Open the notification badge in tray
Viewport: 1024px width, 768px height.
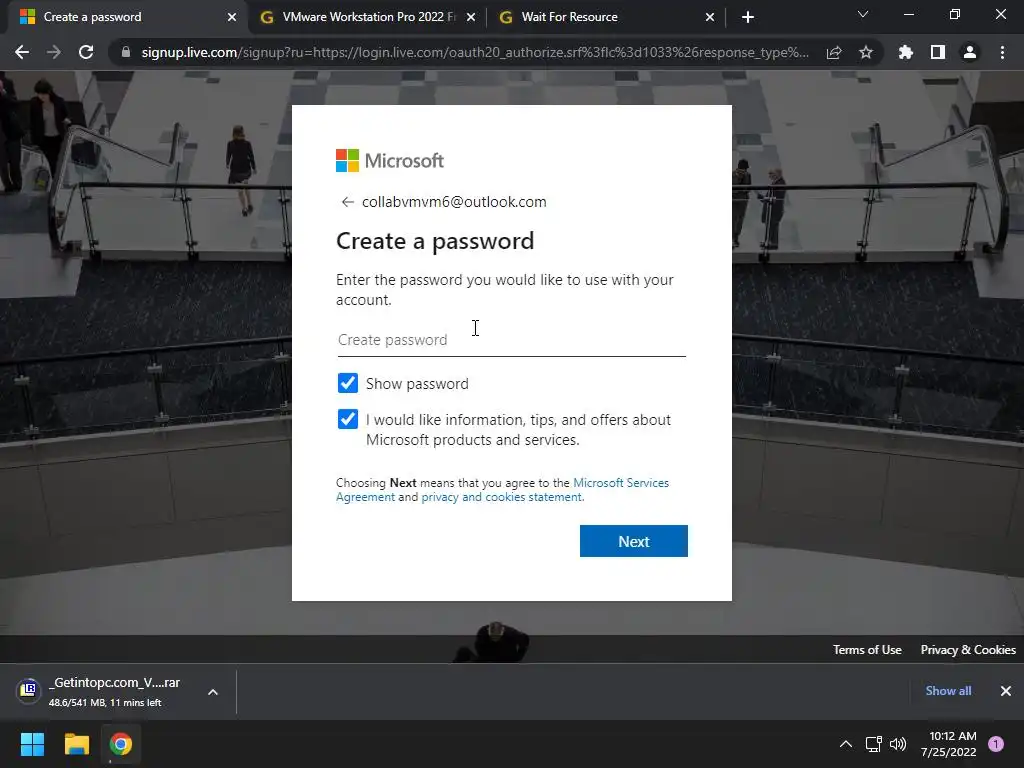(996, 744)
